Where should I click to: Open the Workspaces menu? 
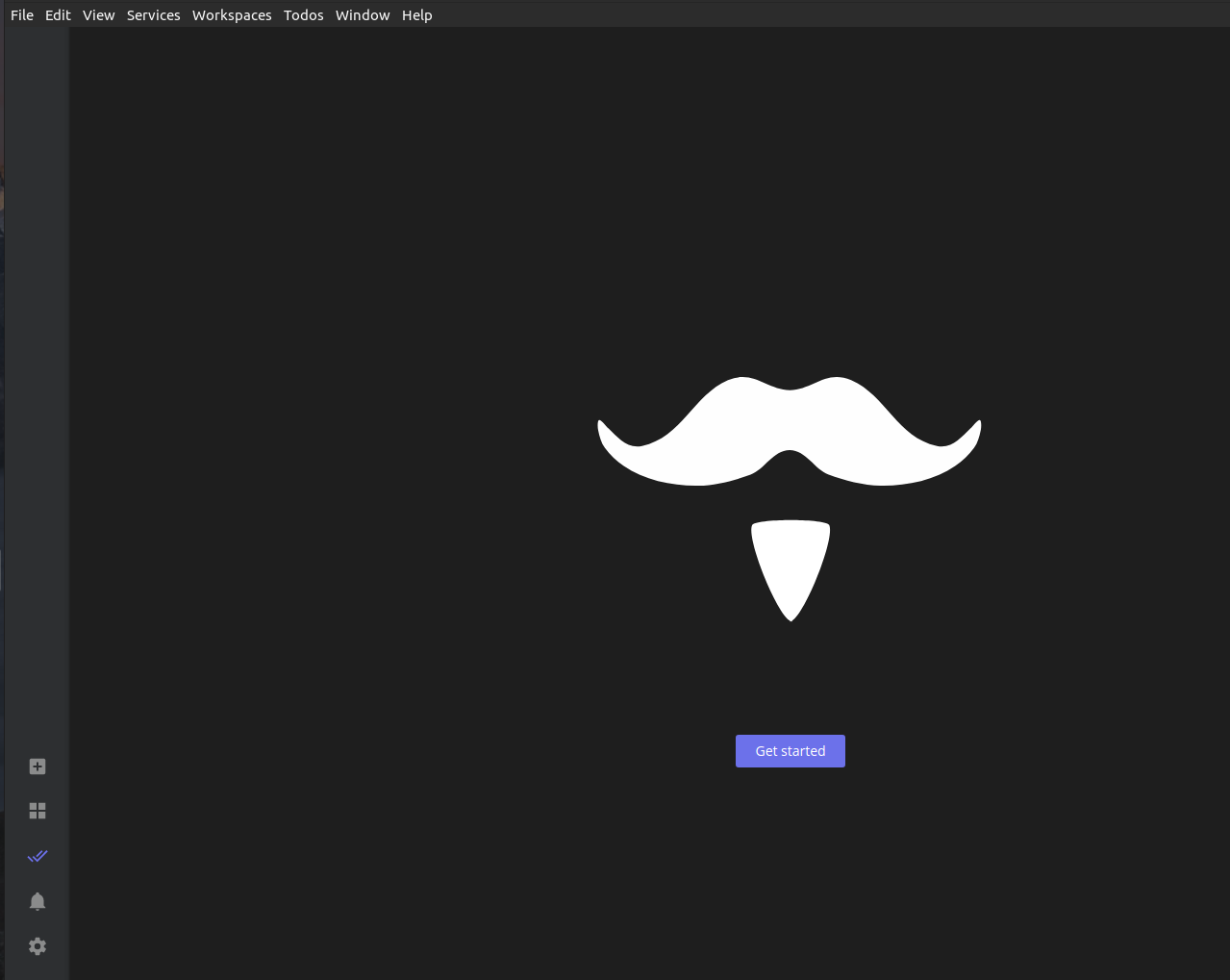232,15
